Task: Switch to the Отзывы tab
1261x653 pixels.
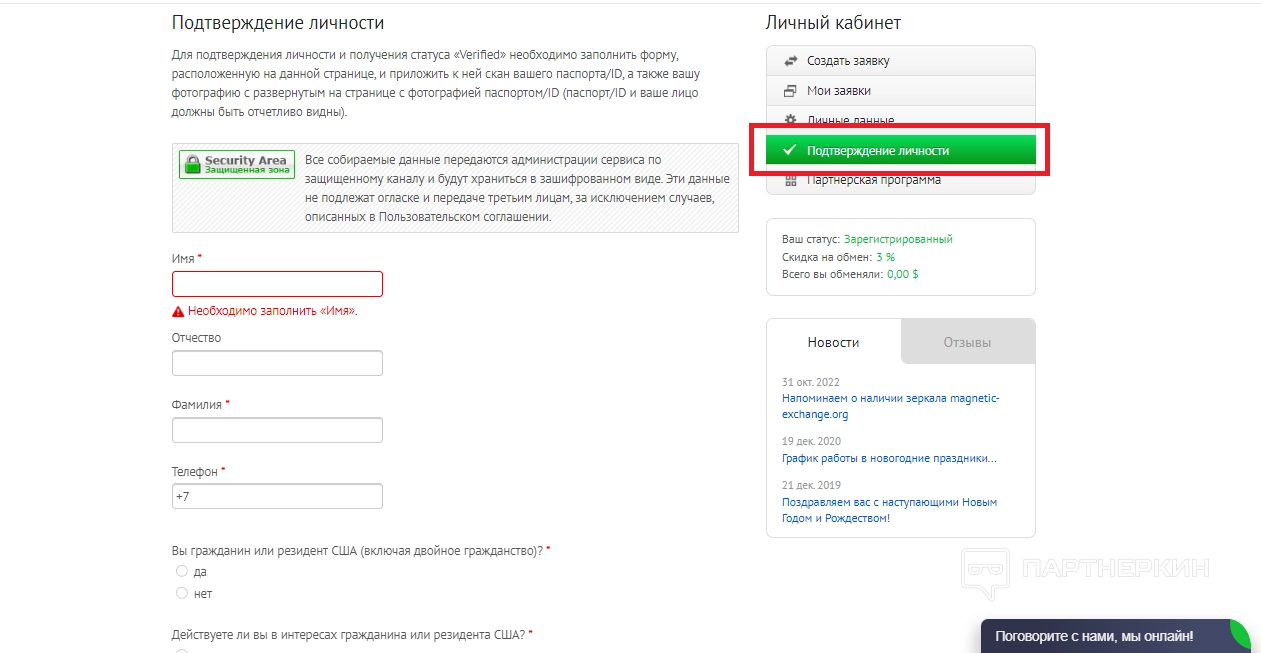Action: pyautogui.click(x=967, y=342)
